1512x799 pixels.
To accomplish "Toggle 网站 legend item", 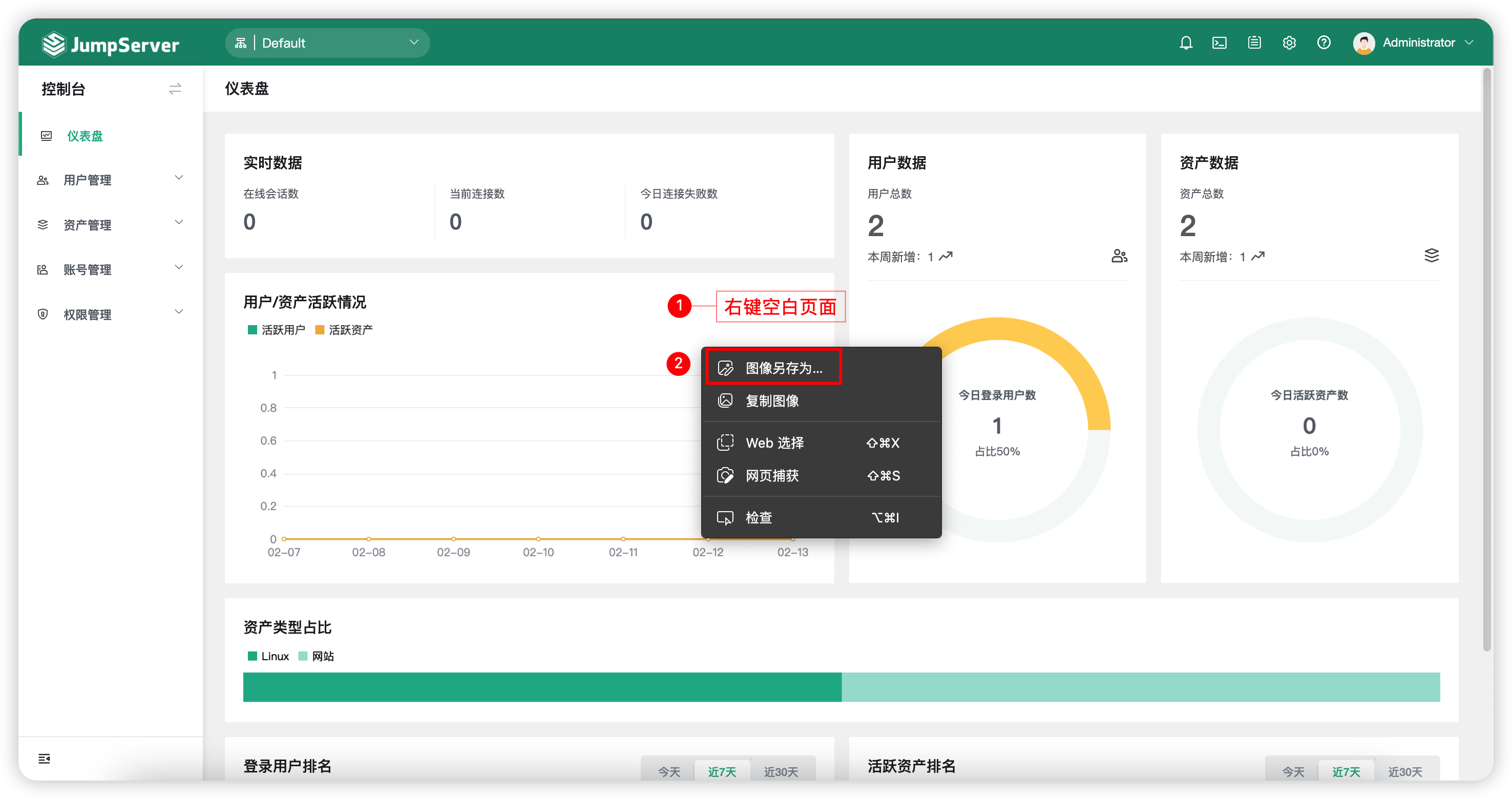I will pyautogui.click(x=316, y=656).
